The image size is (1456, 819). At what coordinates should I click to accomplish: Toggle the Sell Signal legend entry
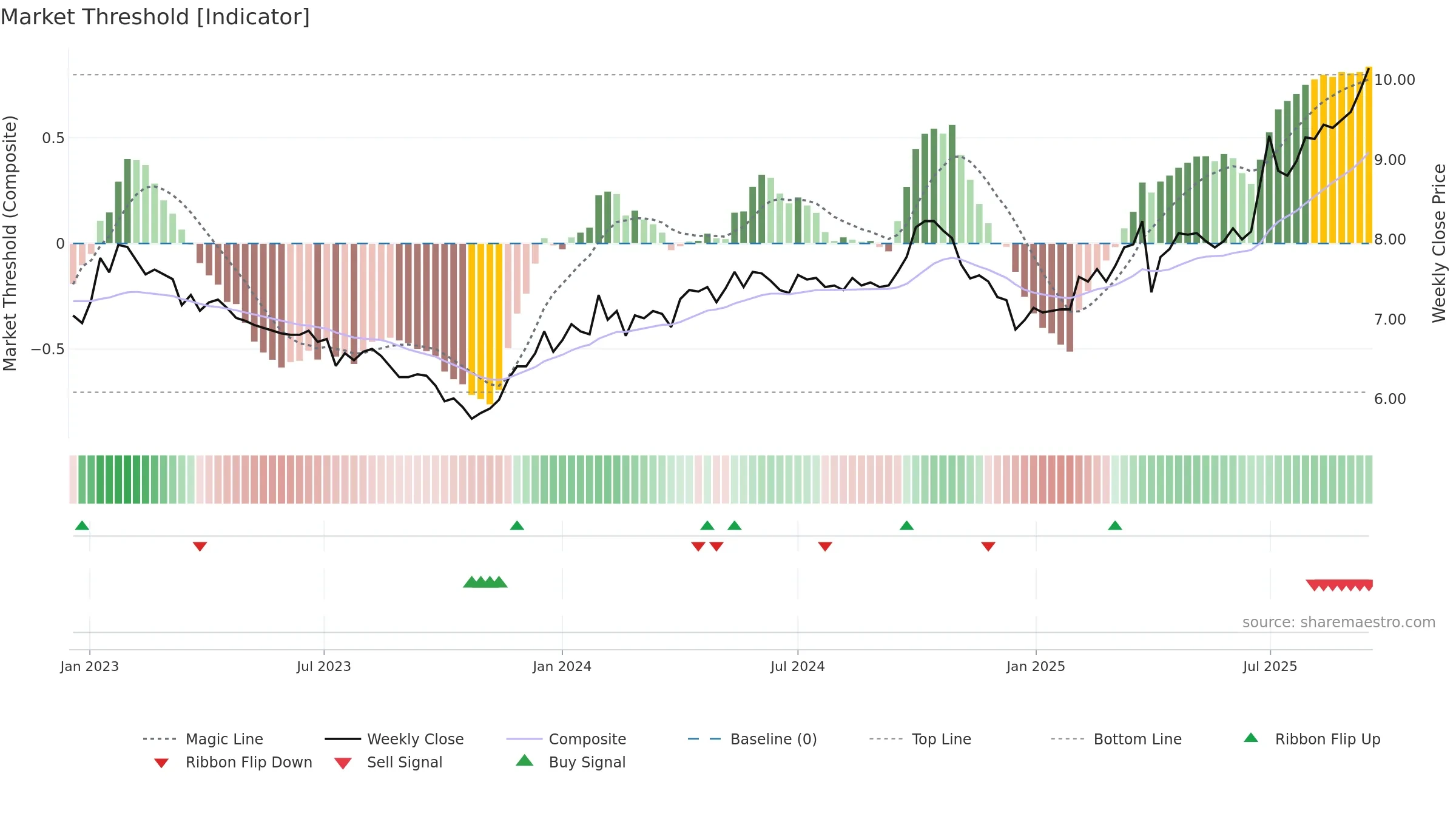tap(388, 762)
